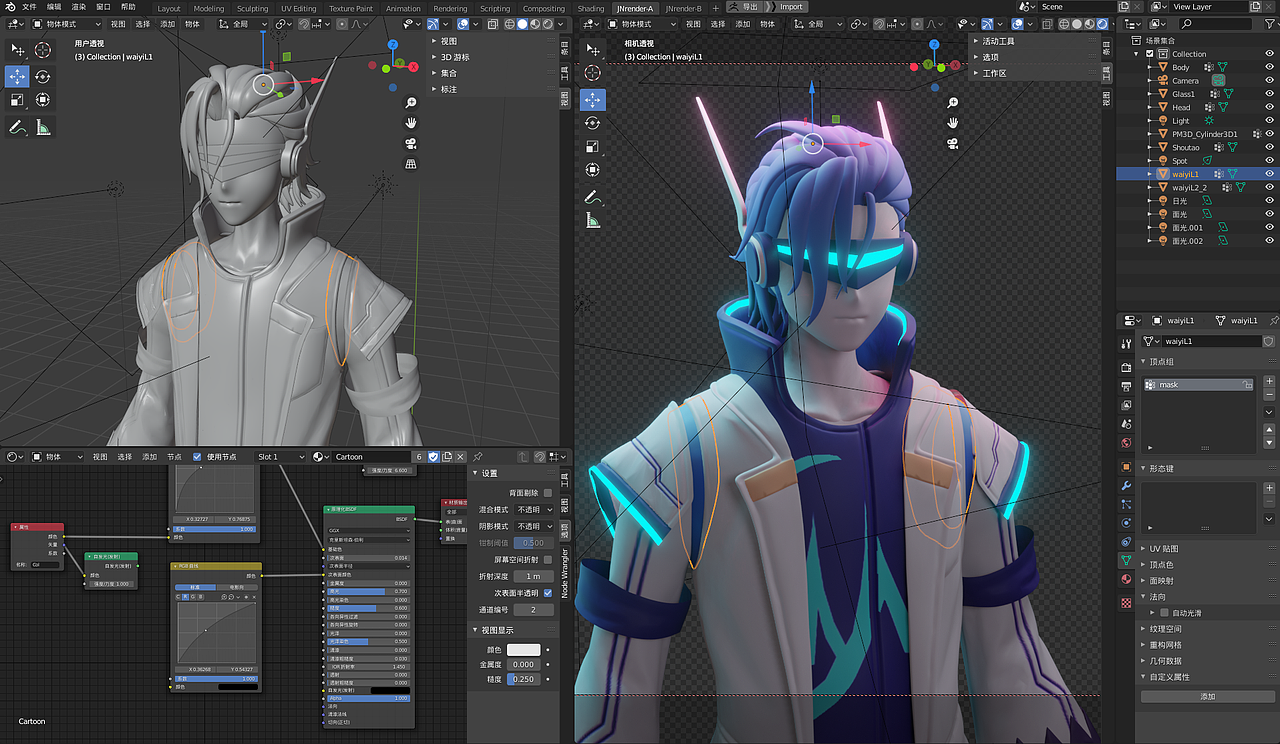Viewport: 1280px width, 744px height.
Task: Toggle camera view icon in the left viewport
Action: click(411, 144)
